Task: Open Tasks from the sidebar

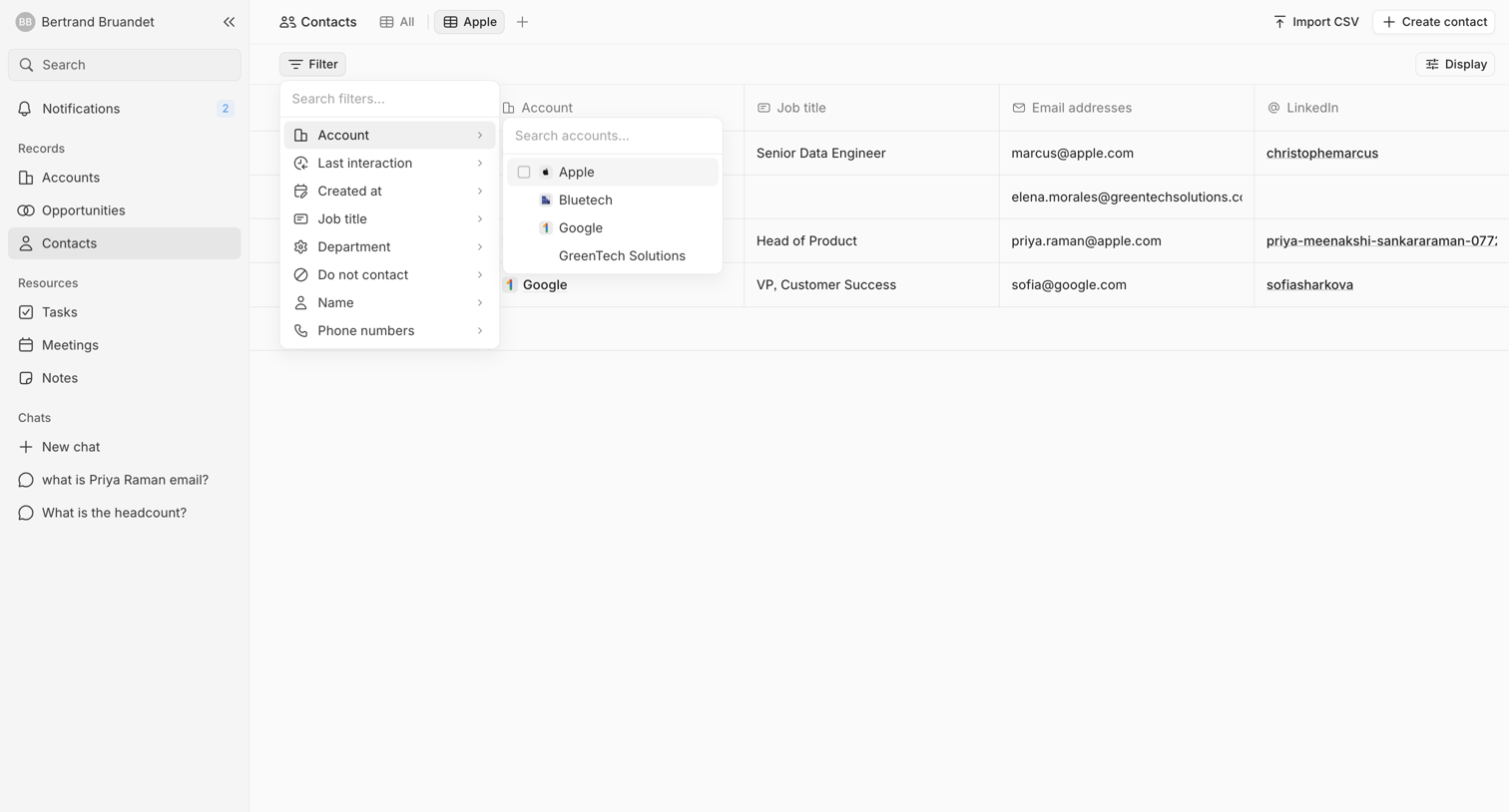Action: coord(125,312)
